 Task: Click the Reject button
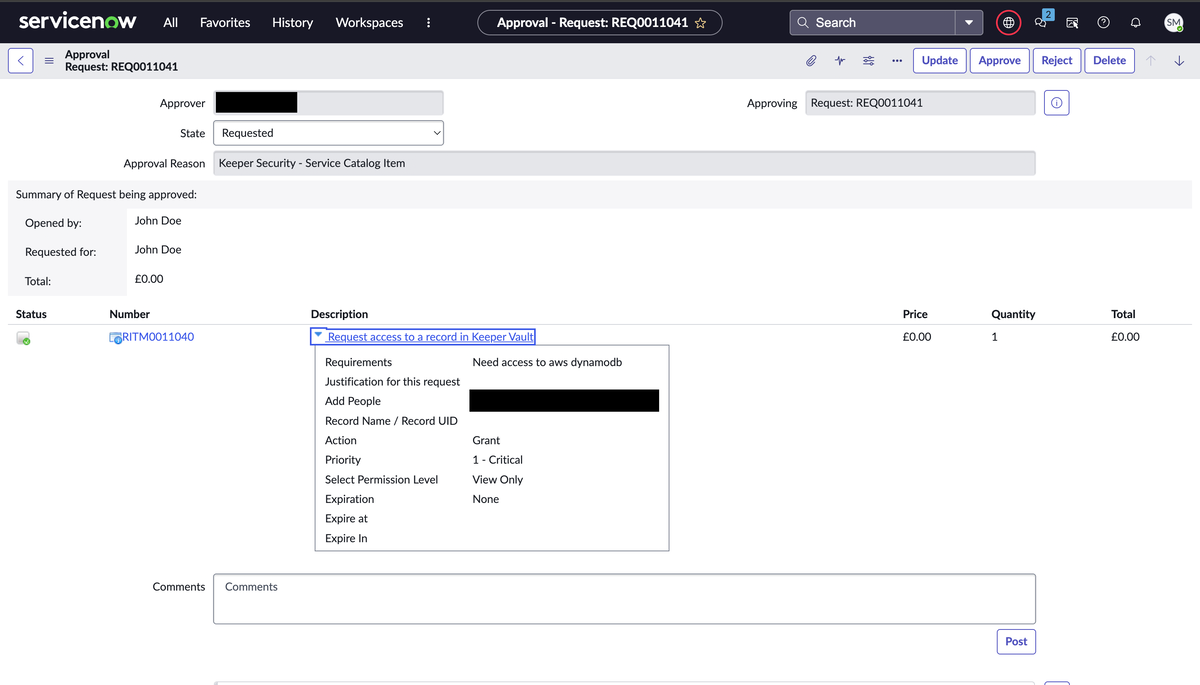(x=1056, y=61)
